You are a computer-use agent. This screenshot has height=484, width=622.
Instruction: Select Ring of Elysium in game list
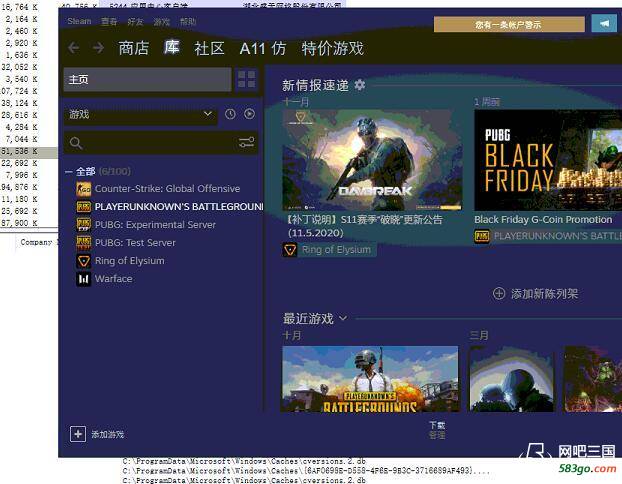tap(129, 261)
